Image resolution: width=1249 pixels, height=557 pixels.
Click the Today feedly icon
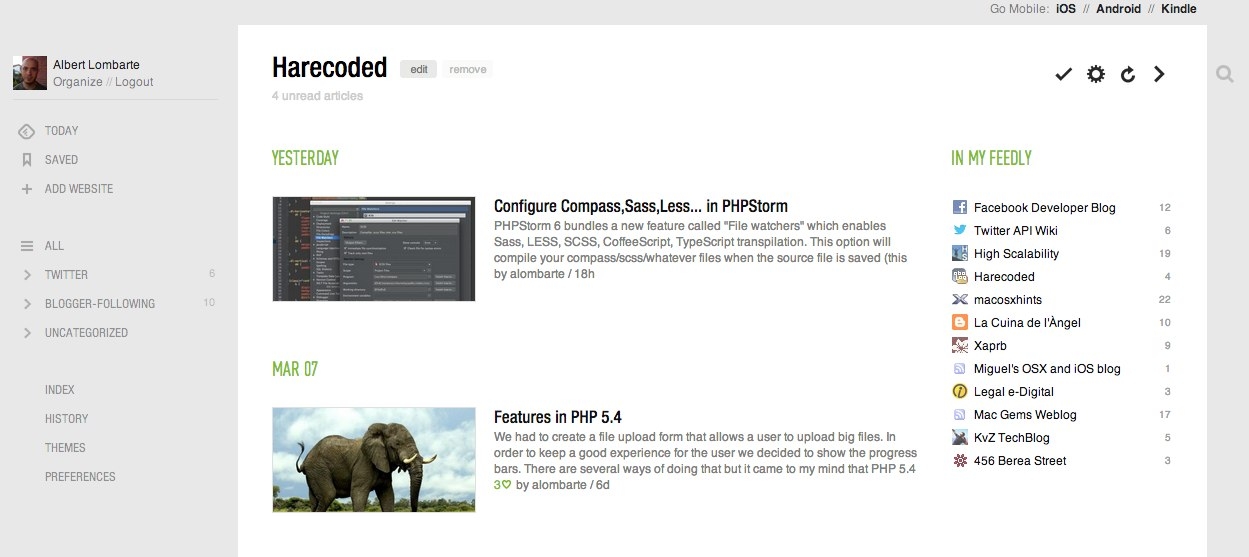point(27,131)
